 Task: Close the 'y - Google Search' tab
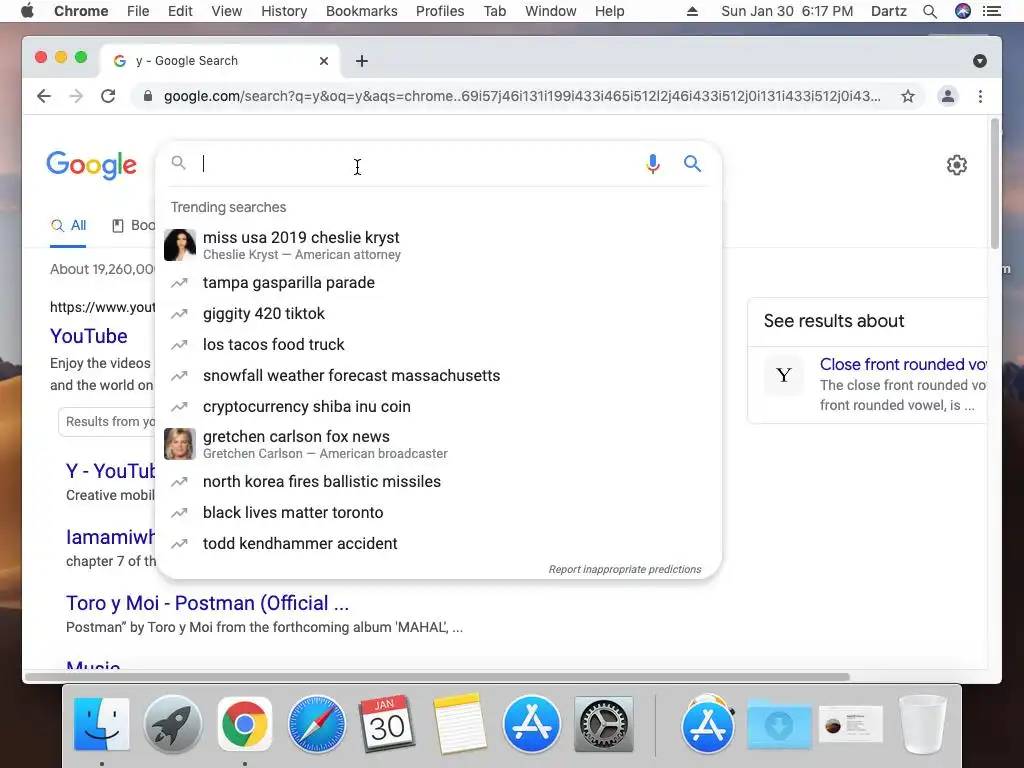324,61
